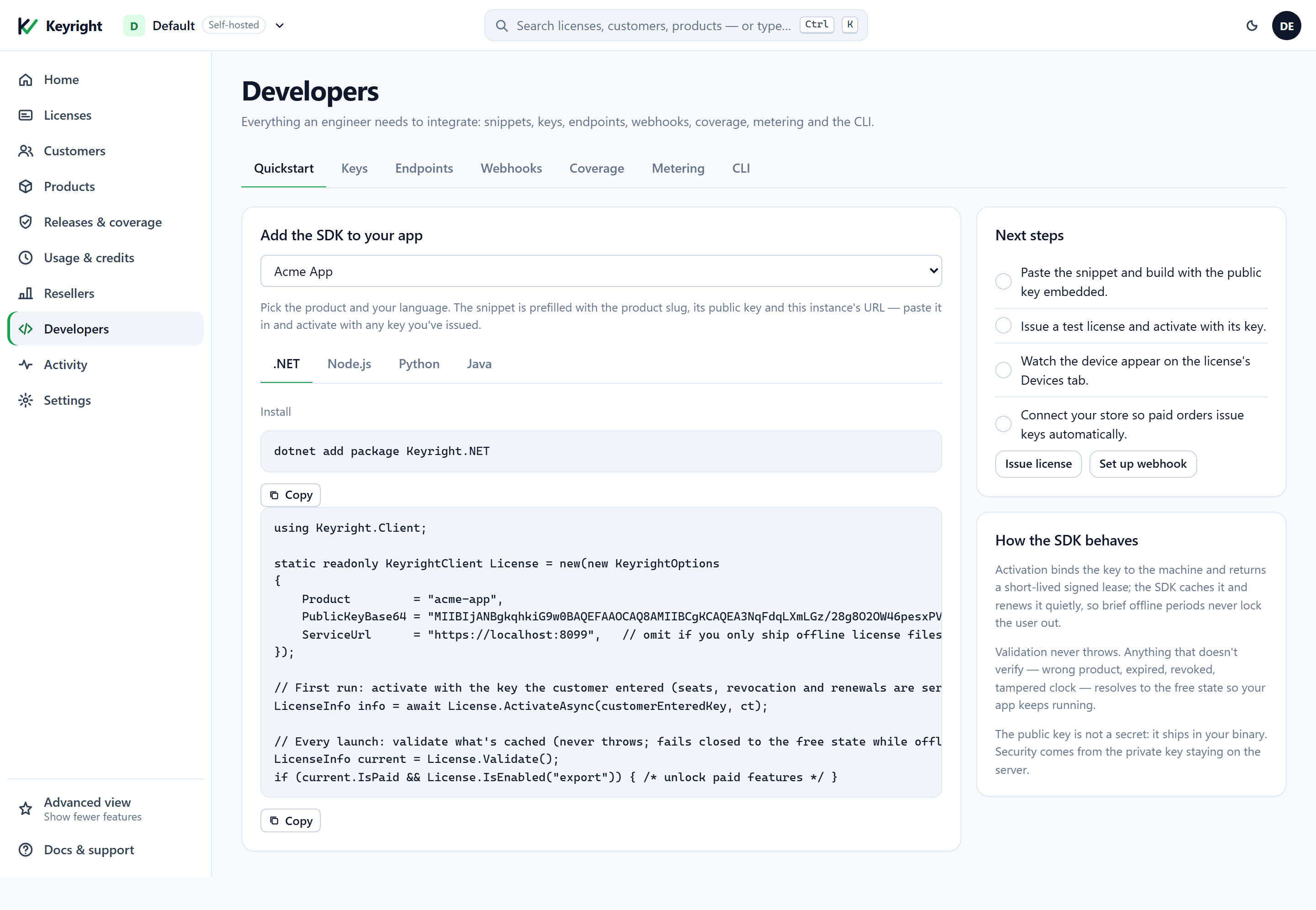Click the Self-hosted badge
Viewport: 1316px width, 910px height.
(234, 25)
